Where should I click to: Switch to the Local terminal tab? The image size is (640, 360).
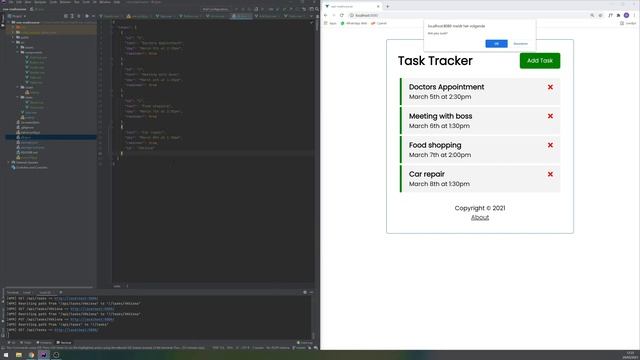27,292
